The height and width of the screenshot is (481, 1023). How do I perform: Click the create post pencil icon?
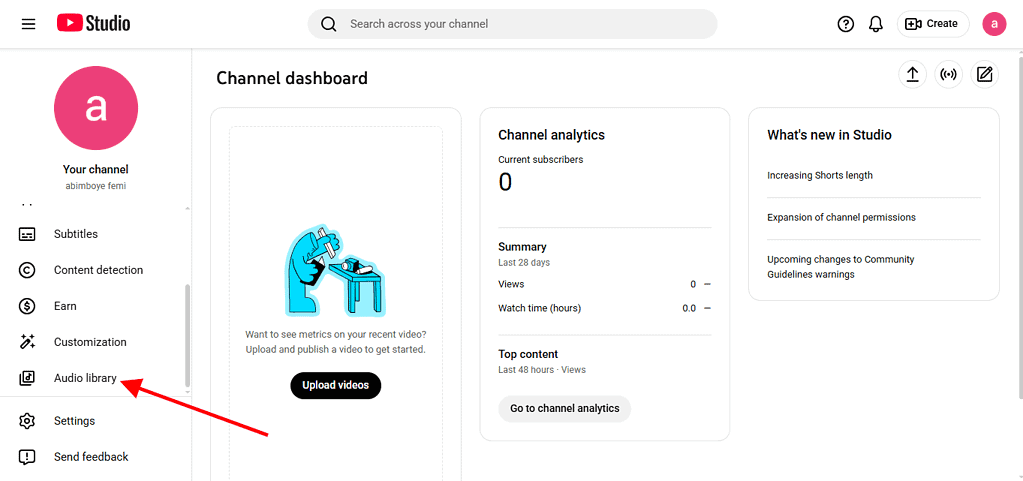[x=985, y=74]
